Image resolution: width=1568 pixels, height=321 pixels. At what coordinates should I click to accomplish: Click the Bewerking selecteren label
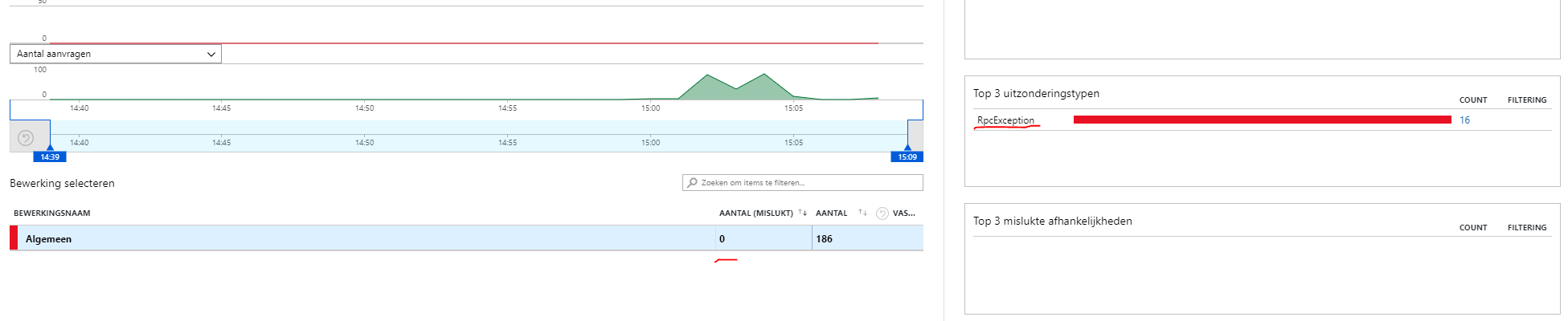(x=62, y=183)
